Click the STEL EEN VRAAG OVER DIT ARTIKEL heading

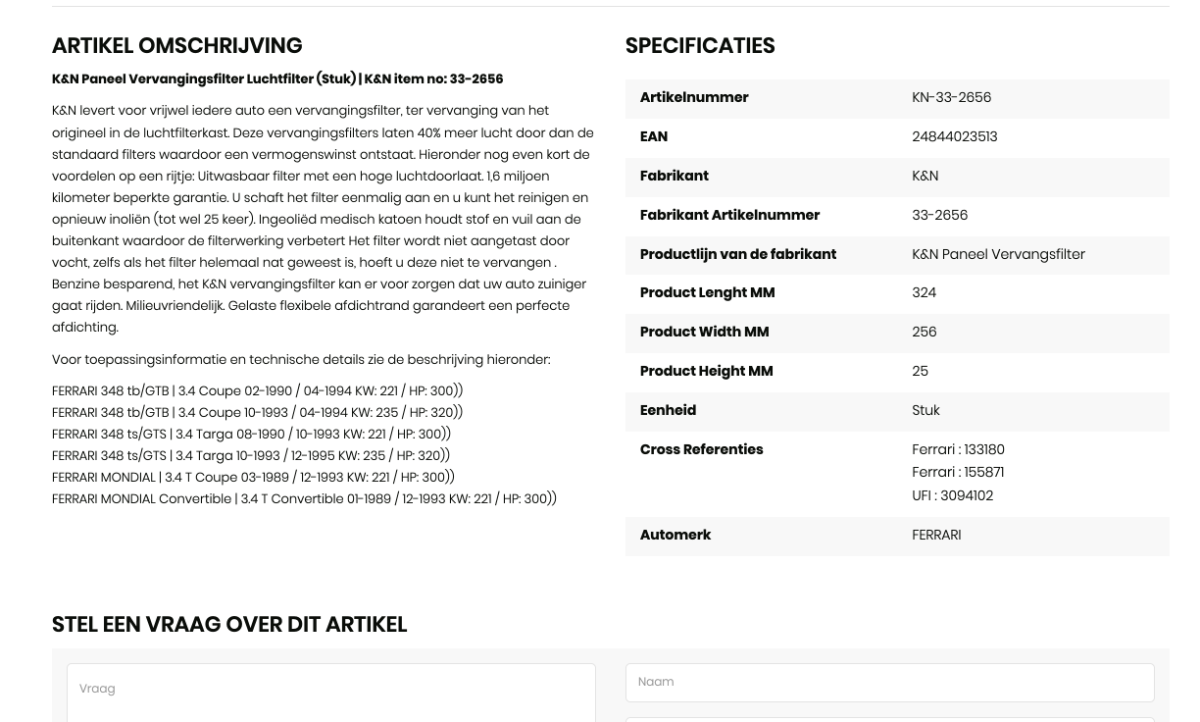(x=229, y=625)
